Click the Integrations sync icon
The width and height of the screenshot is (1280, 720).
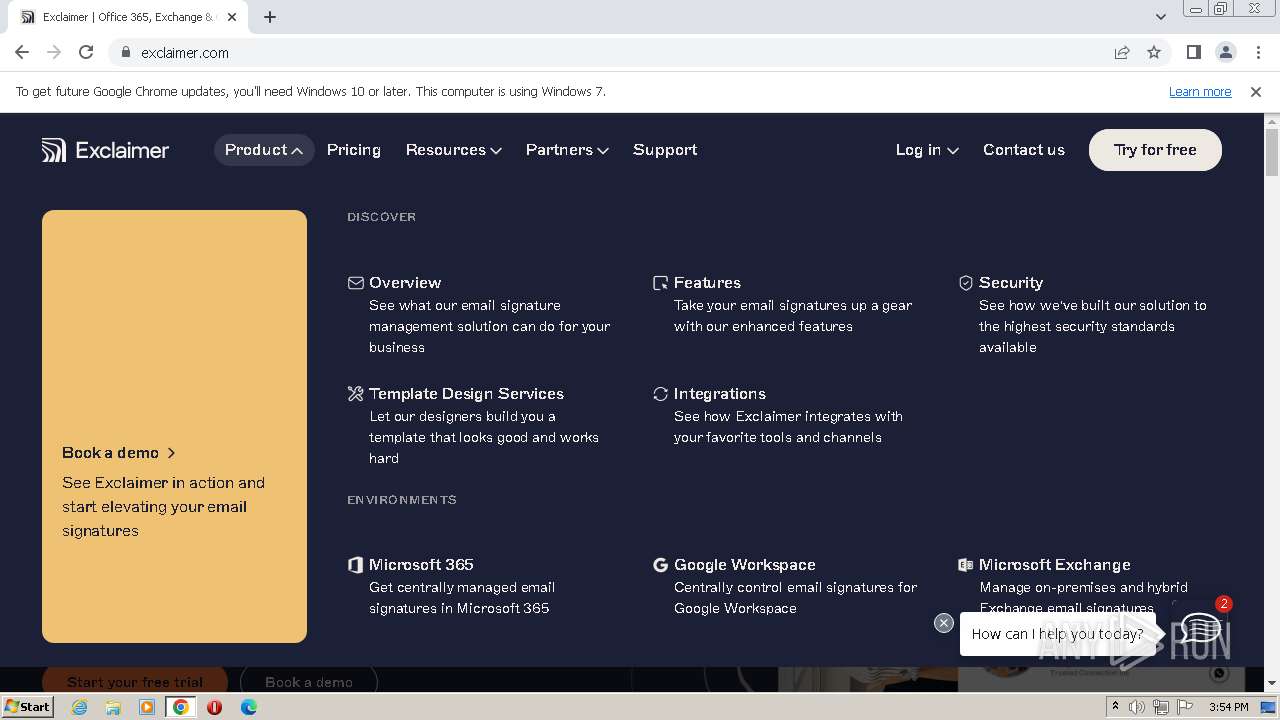pos(660,394)
